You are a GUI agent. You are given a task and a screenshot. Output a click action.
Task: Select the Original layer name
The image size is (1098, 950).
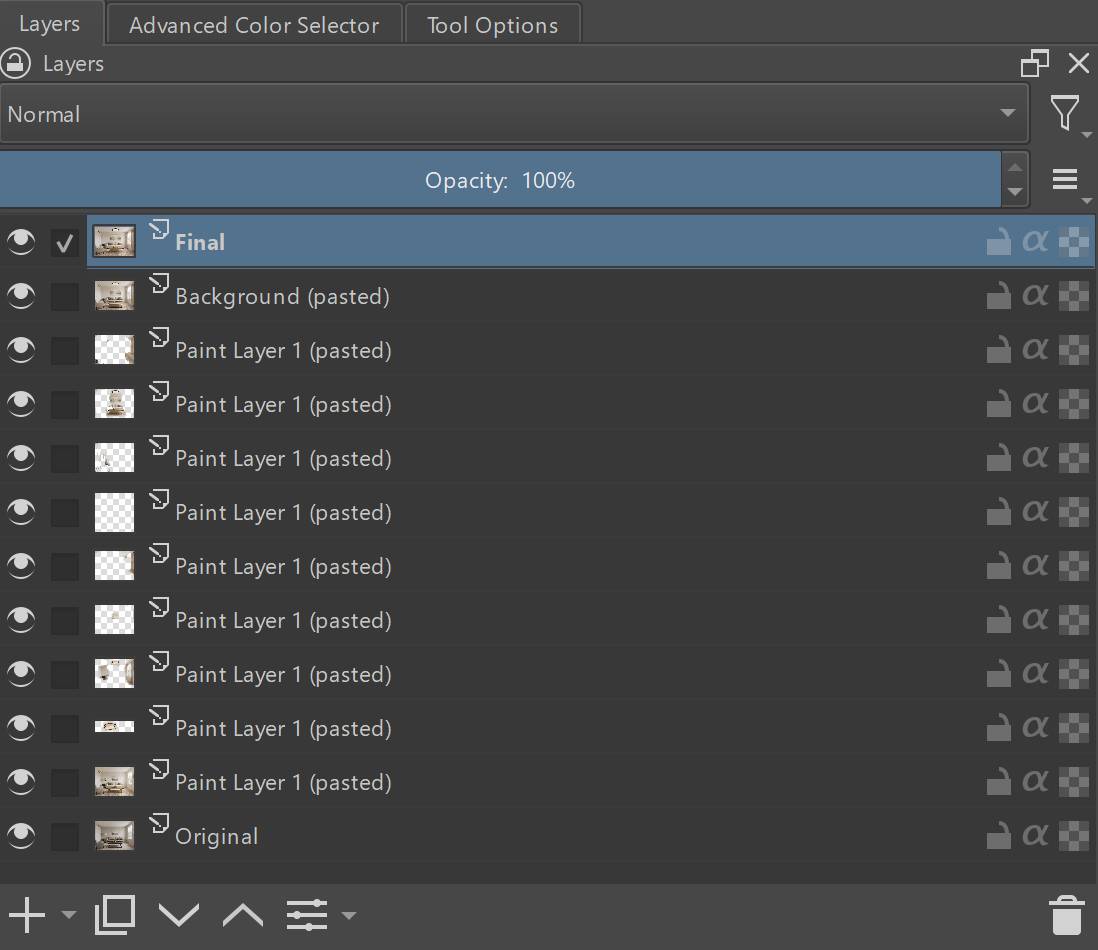point(216,837)
